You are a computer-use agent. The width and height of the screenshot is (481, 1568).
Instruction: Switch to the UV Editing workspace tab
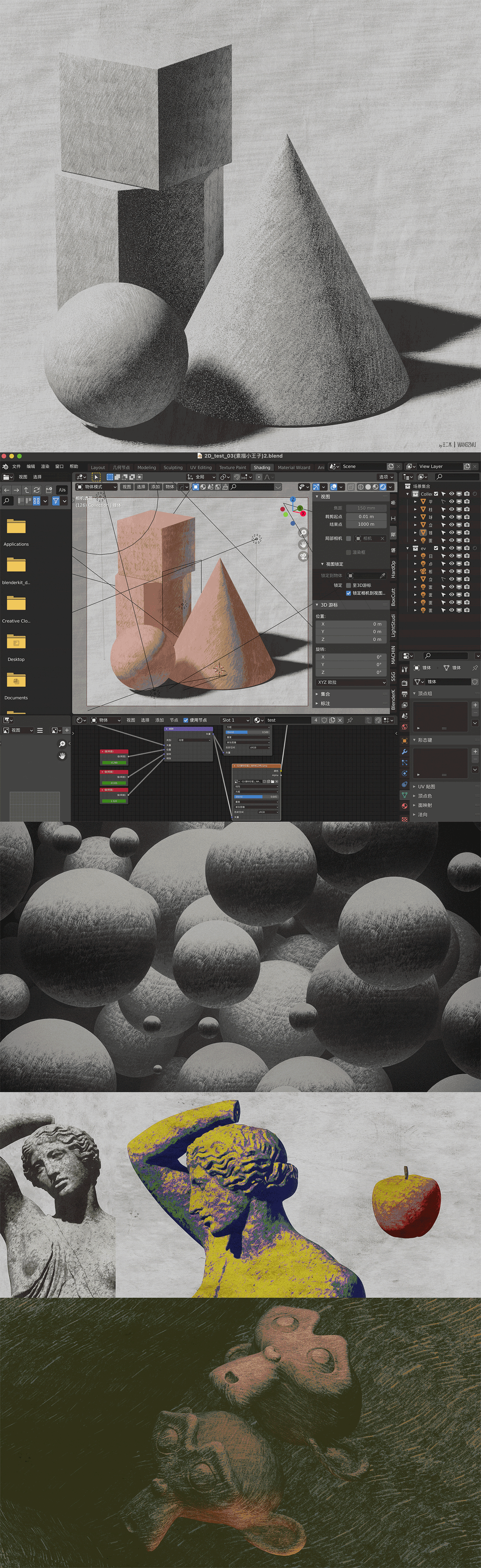[201, 467]
